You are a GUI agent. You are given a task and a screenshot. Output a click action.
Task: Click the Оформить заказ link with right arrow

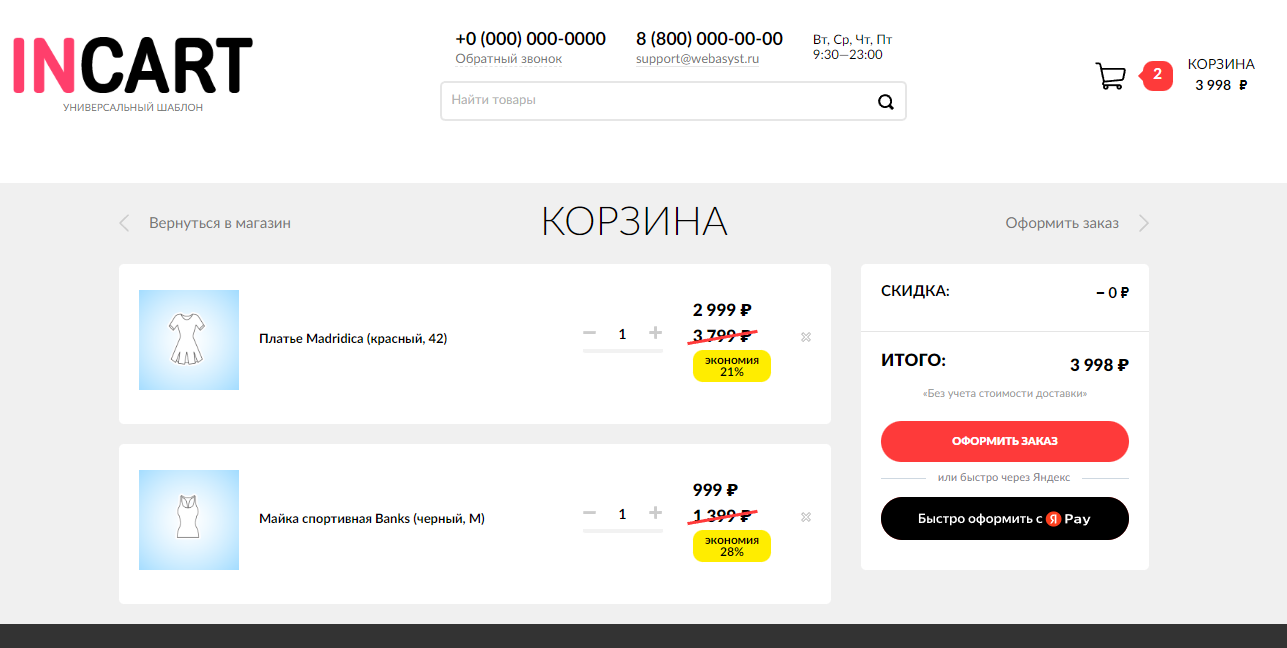pyautogui.click(x=1062, y=223)
